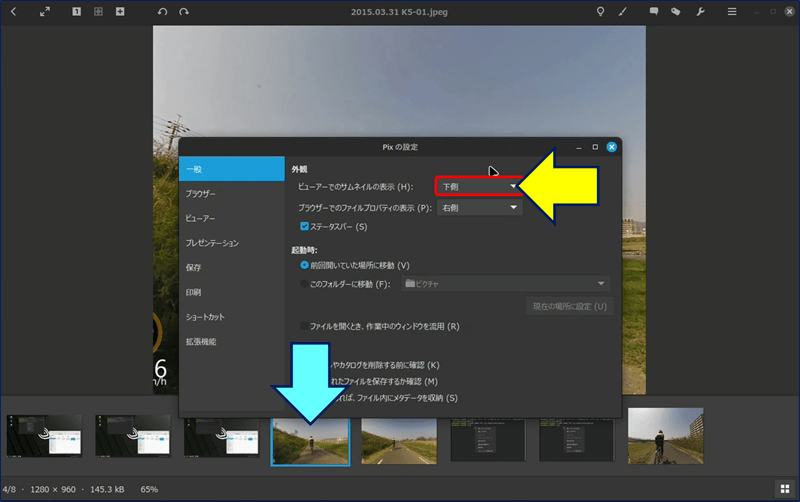800x502 pixels.
Task: Click the 1280 × 960 dimensions text
Action: (53, 489)
